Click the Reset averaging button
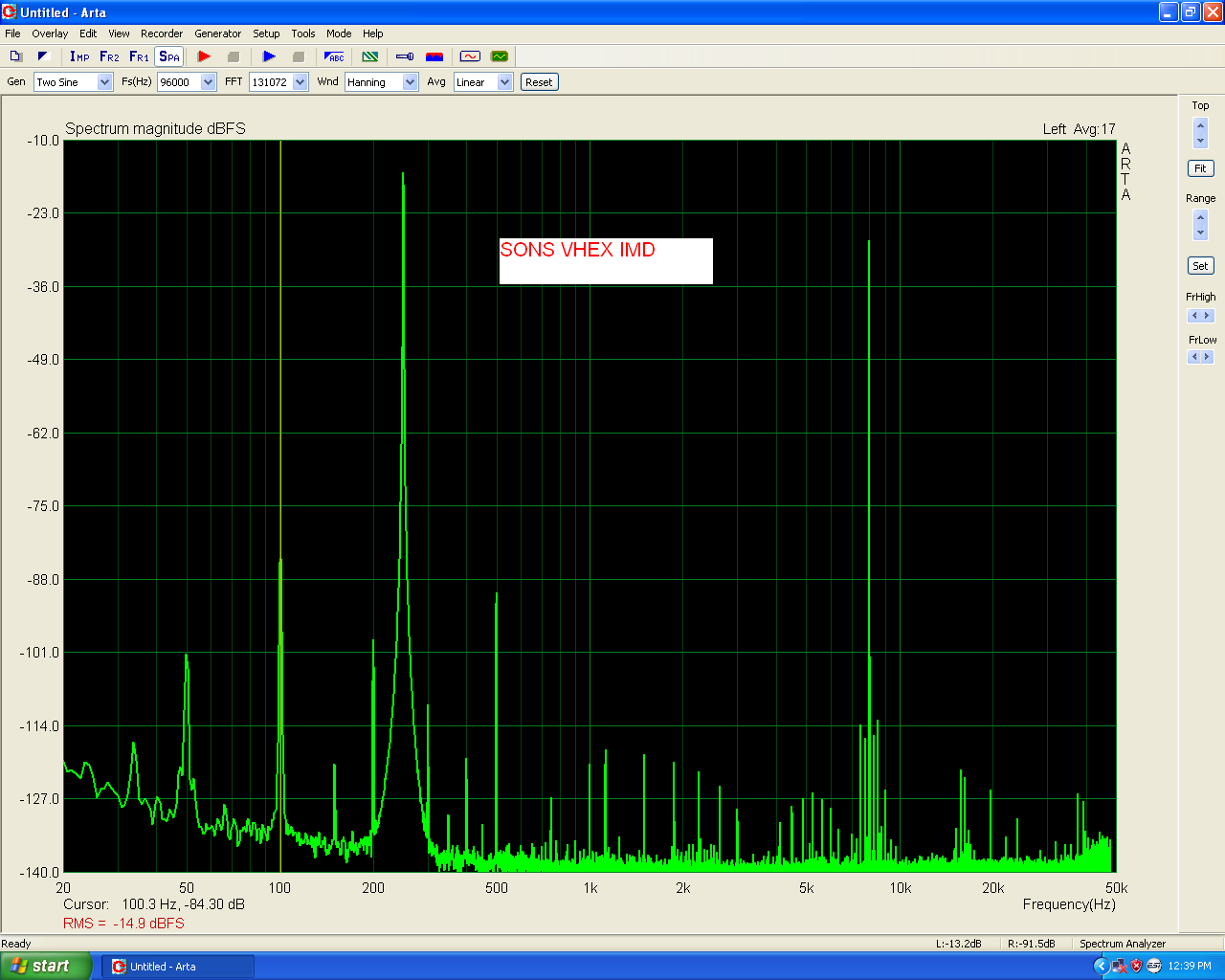This screenshot has width=1225, height=980. tap(539, 82)
